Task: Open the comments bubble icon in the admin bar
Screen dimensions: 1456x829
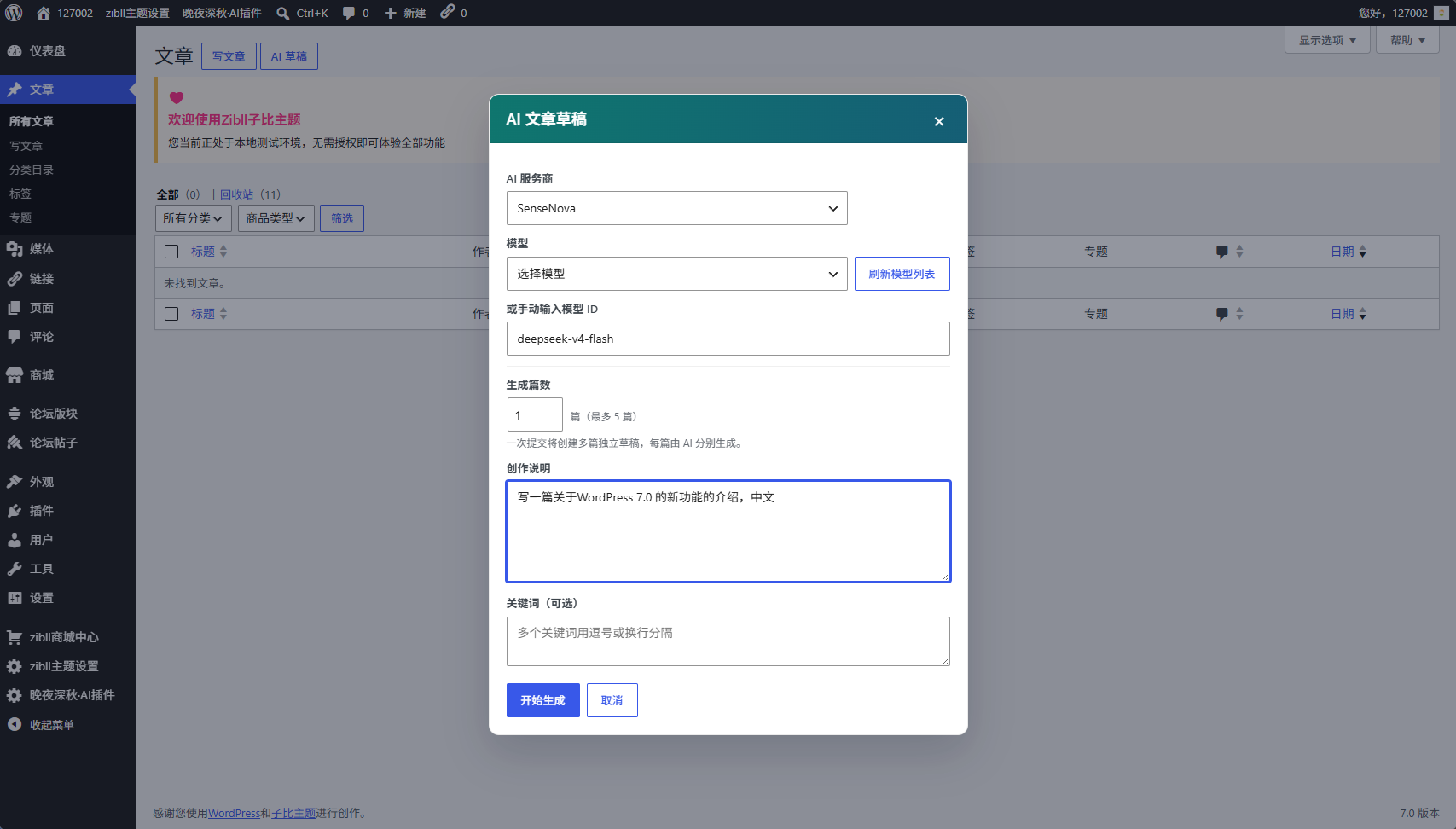Action: 349,13
